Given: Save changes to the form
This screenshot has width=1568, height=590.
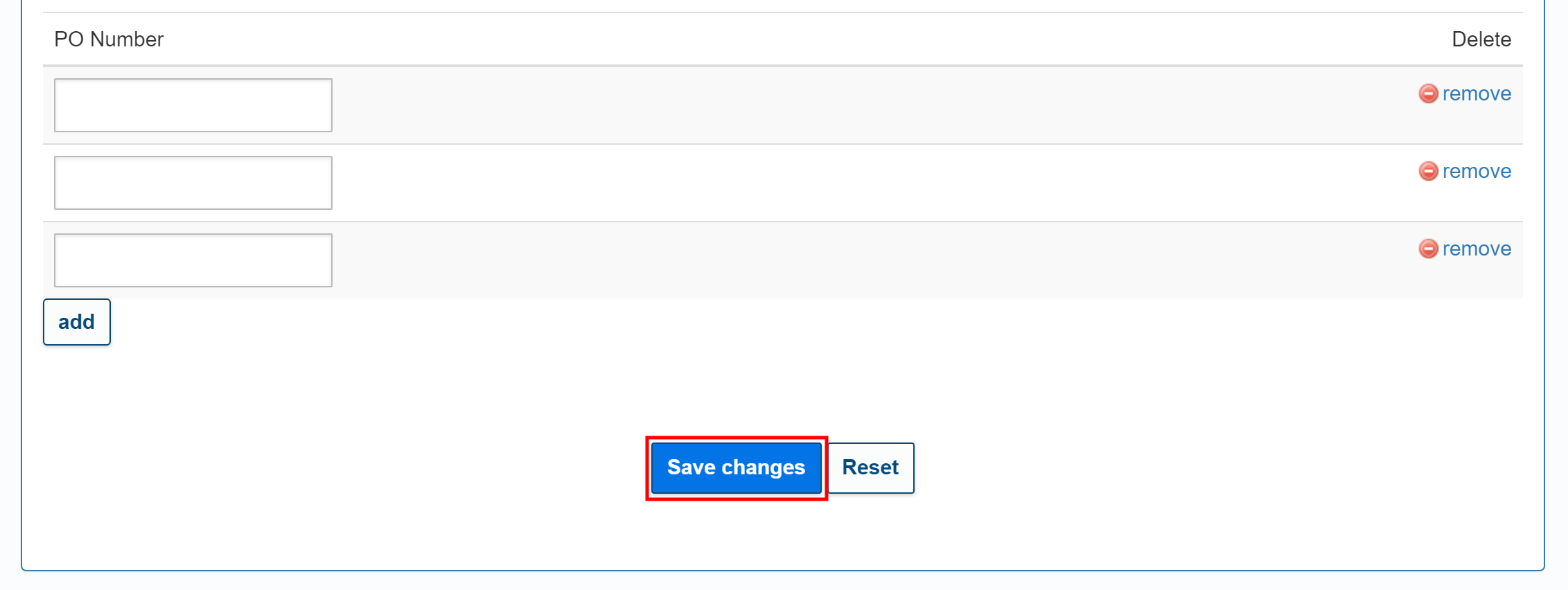Looking at the screenshot, I should [737, 468].
